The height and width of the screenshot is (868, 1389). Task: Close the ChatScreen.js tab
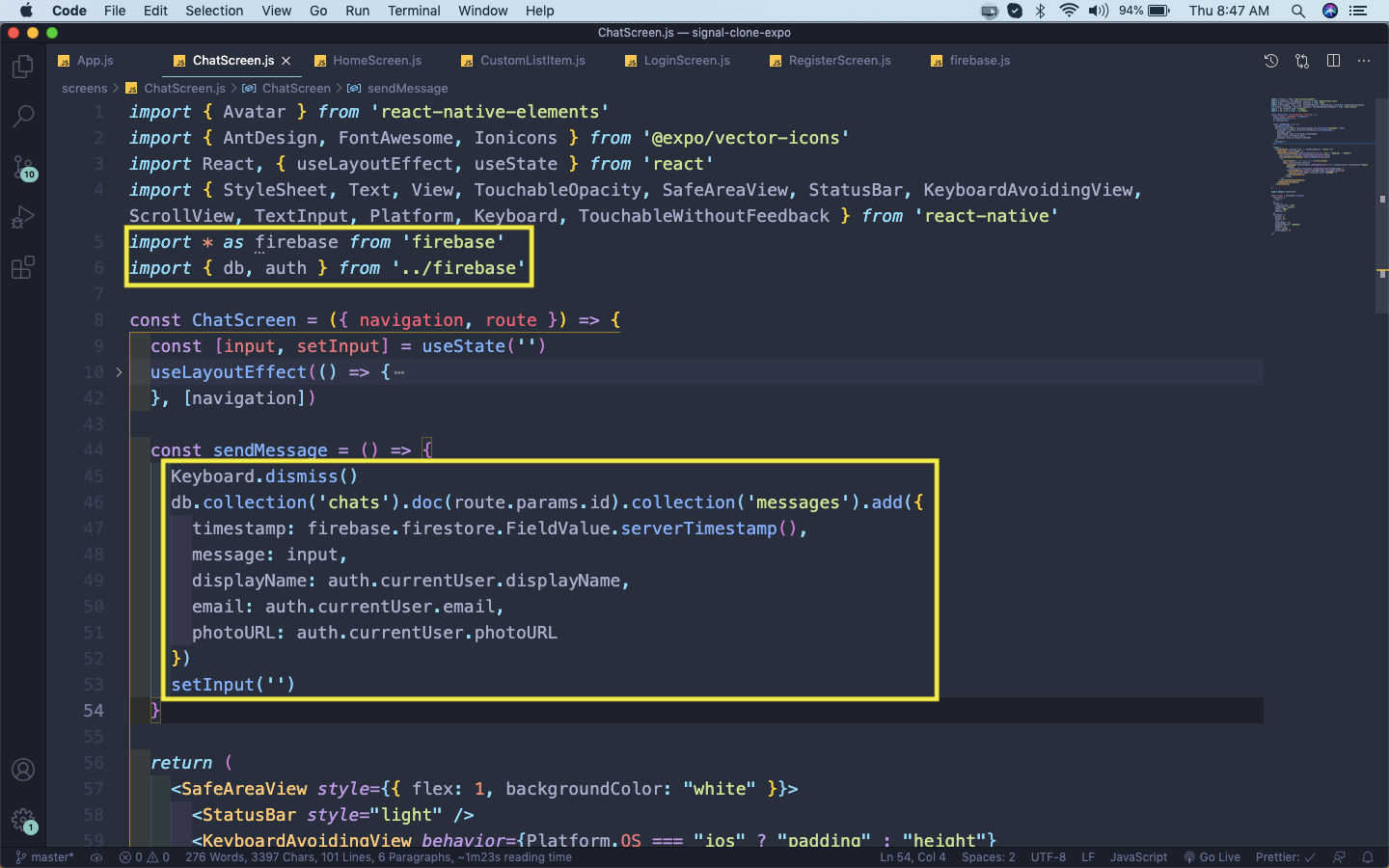tap(286, 61)
